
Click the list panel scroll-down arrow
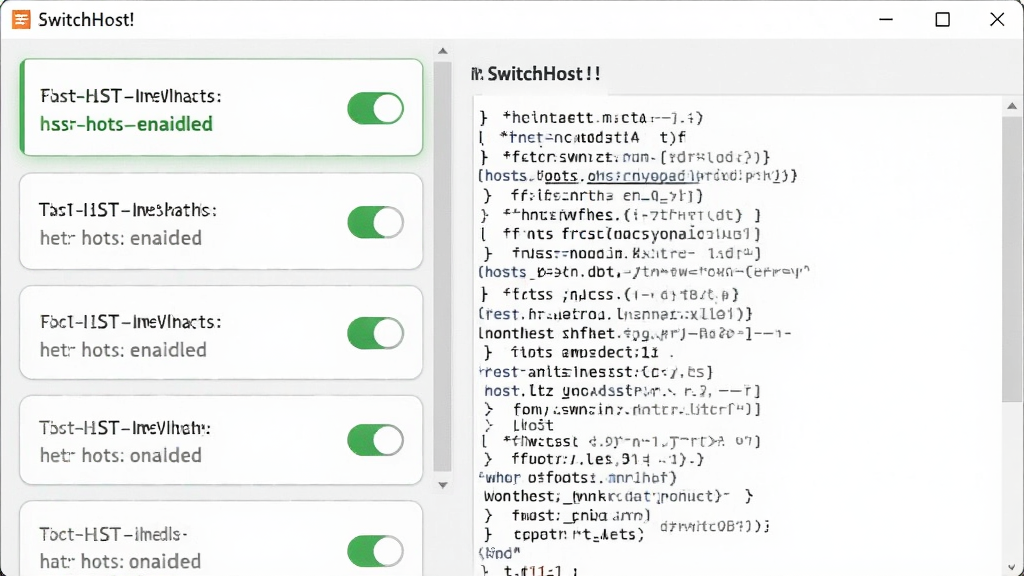[443, 485]
